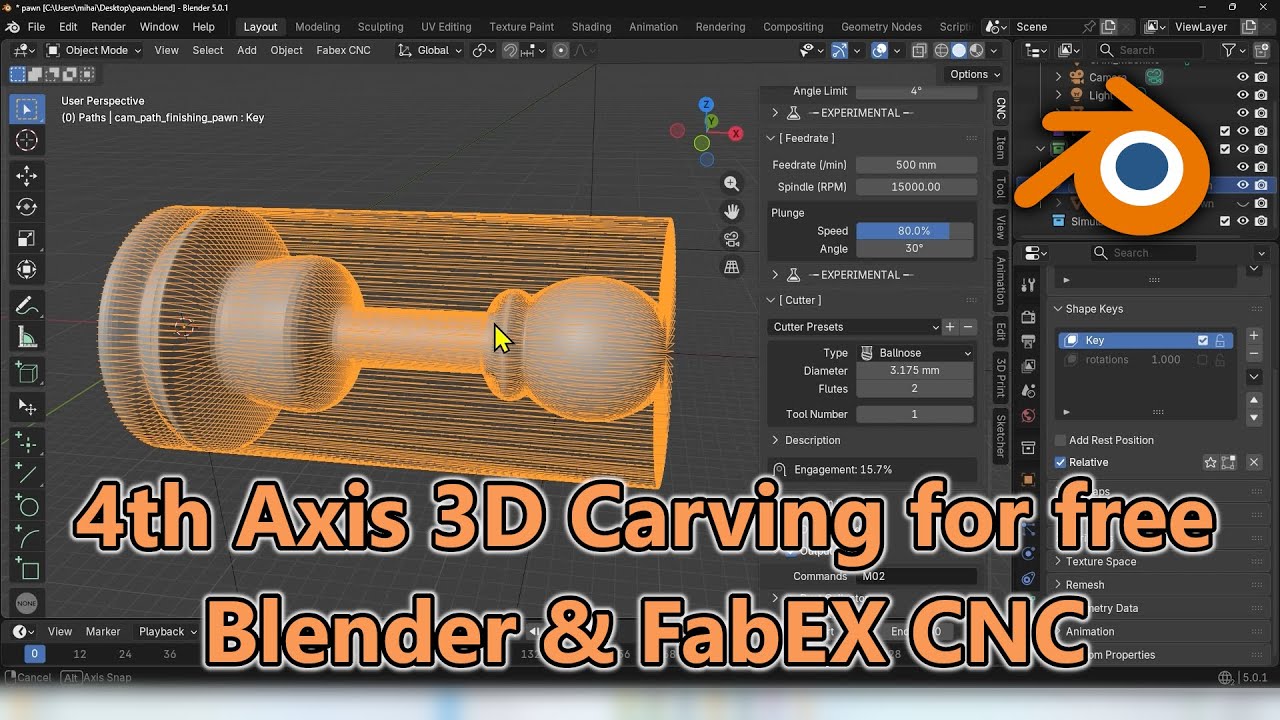Select solid viewport shading mode

click(958, 50)
